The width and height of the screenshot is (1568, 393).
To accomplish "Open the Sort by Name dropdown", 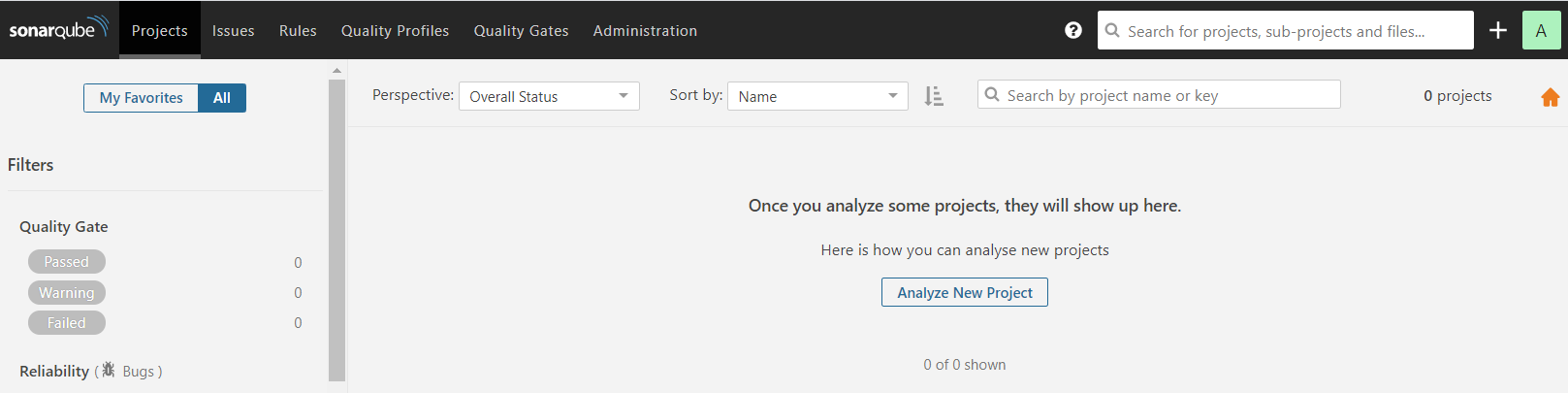I will pyautogui.click(x=817, y=96).
